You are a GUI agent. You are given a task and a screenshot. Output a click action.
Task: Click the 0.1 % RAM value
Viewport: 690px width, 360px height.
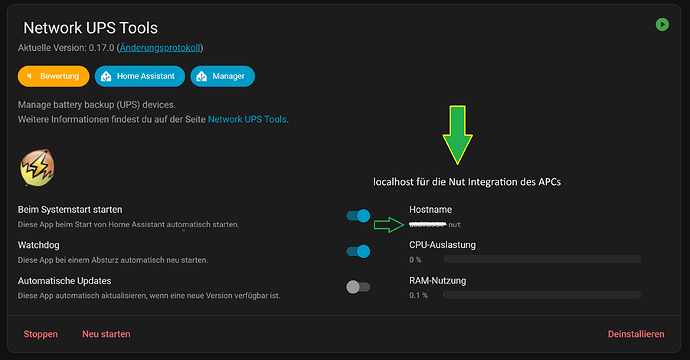click(418, 295)
